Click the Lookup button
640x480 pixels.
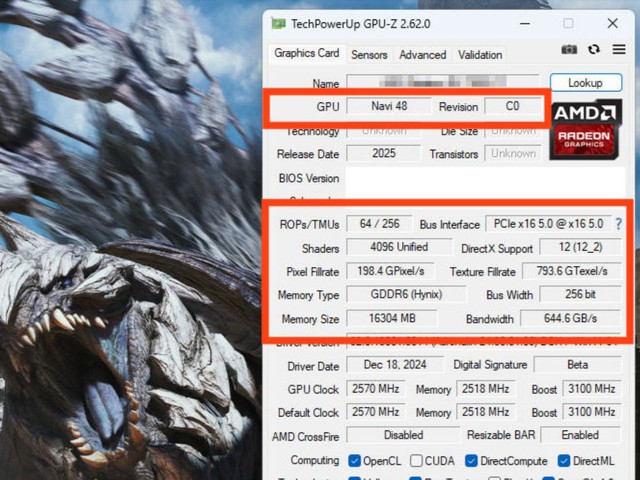click(586, 83)
